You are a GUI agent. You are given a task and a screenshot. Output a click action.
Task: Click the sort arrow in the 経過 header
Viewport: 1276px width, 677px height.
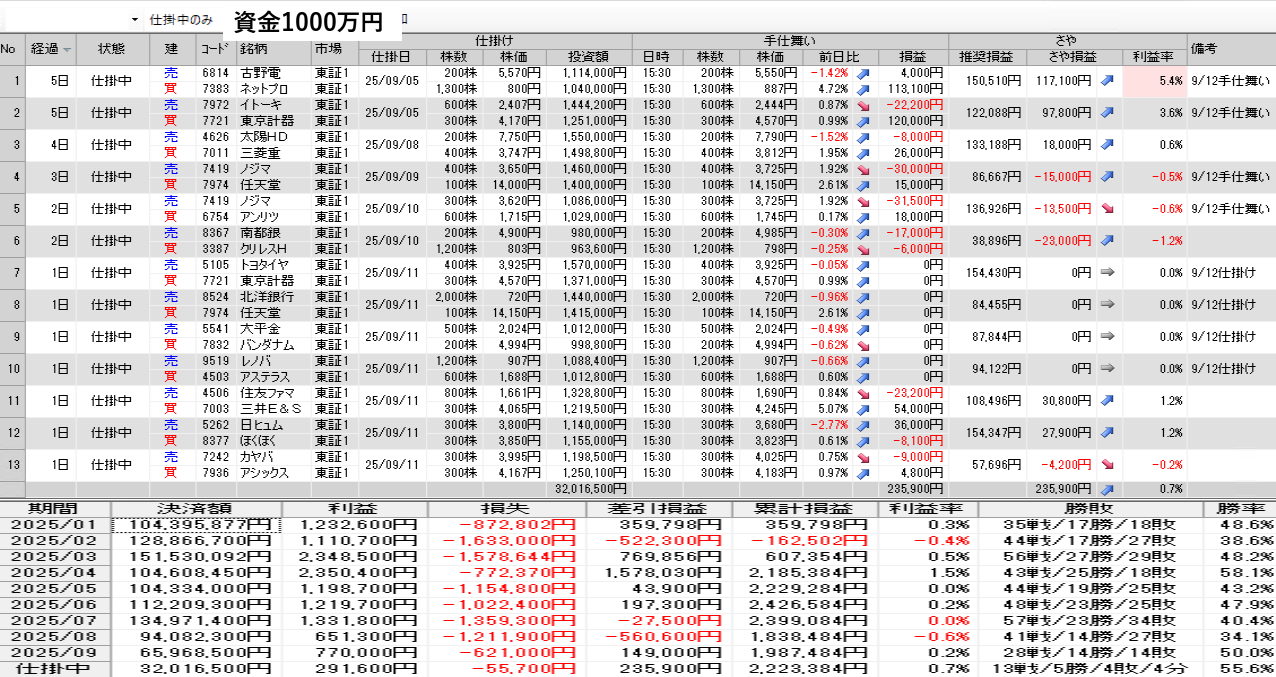coord(67,50)
